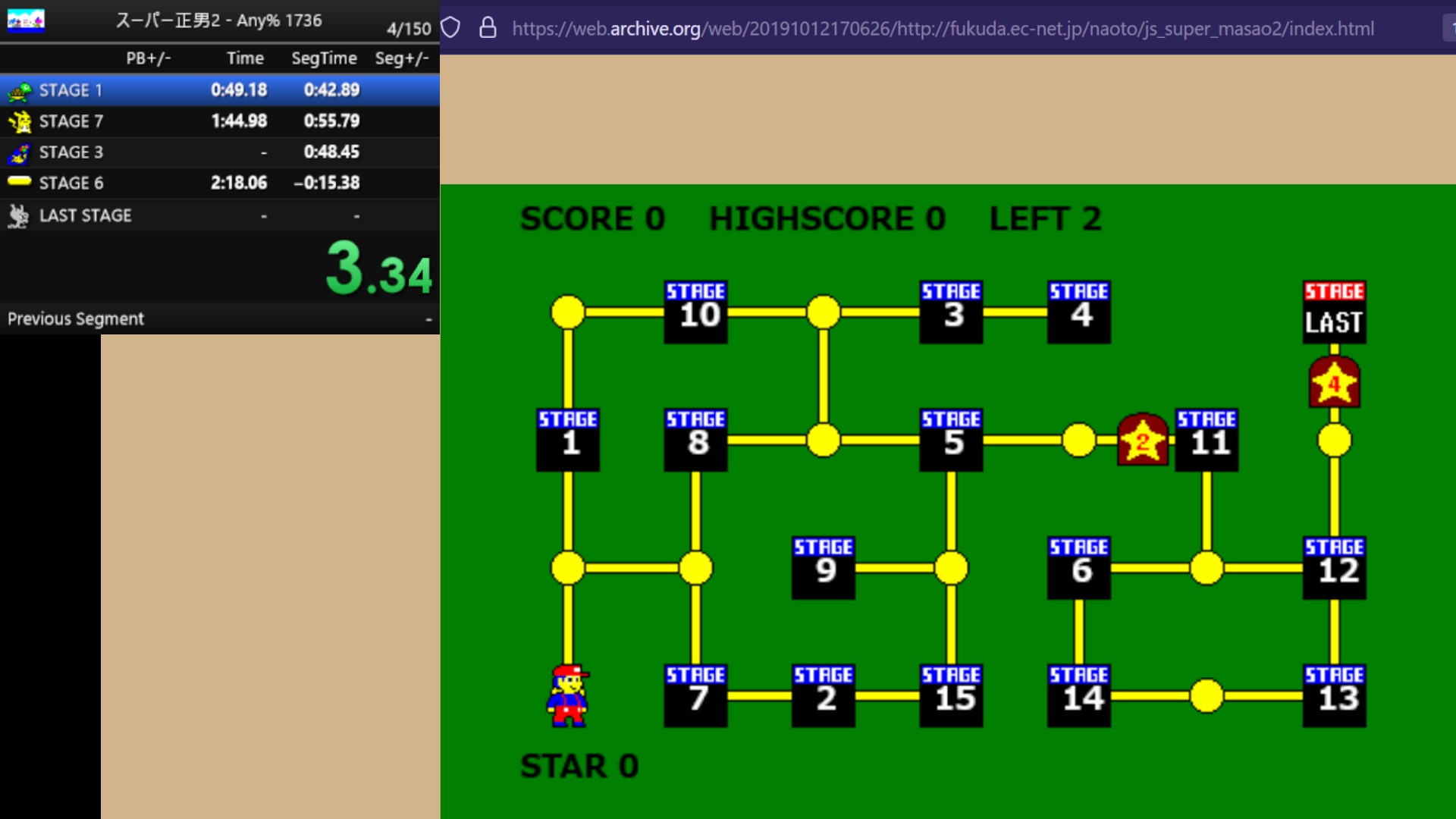Select the STAGE 10 map tile
The height and width of the screenshot is (819, 1456).
(695, 312)
